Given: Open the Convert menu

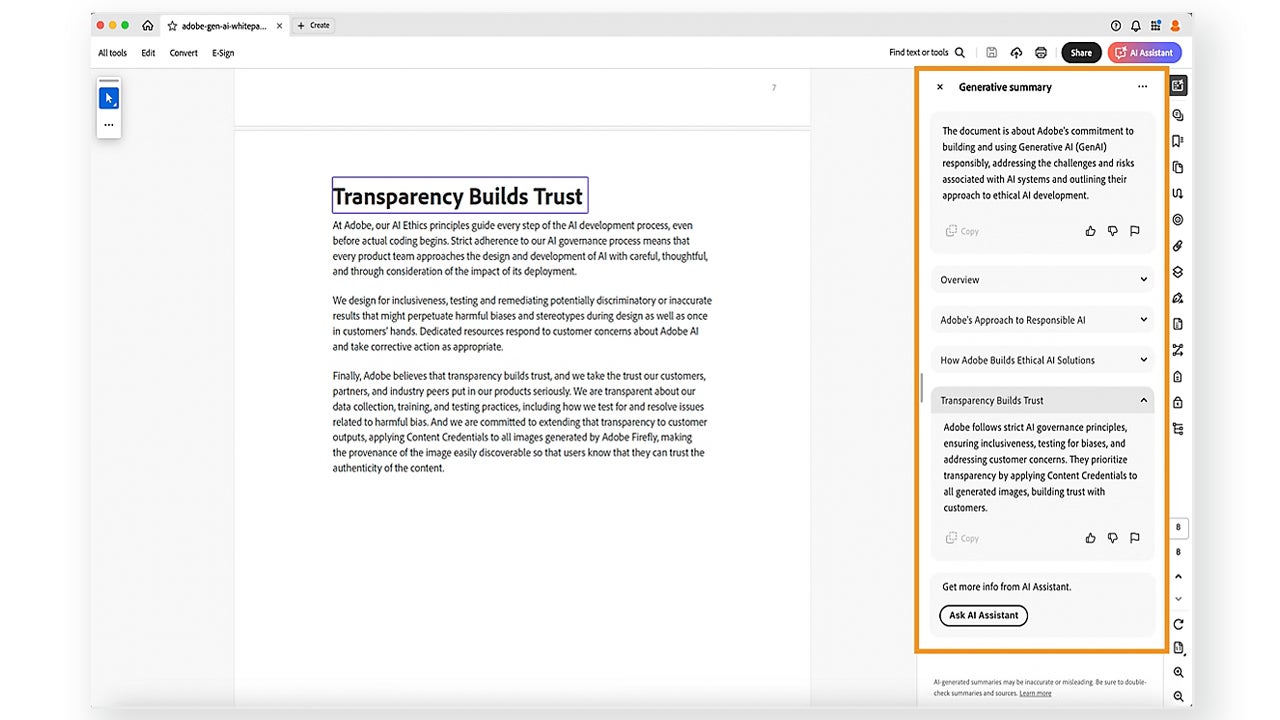Looking at the screenshot, I should click(183, 53).
